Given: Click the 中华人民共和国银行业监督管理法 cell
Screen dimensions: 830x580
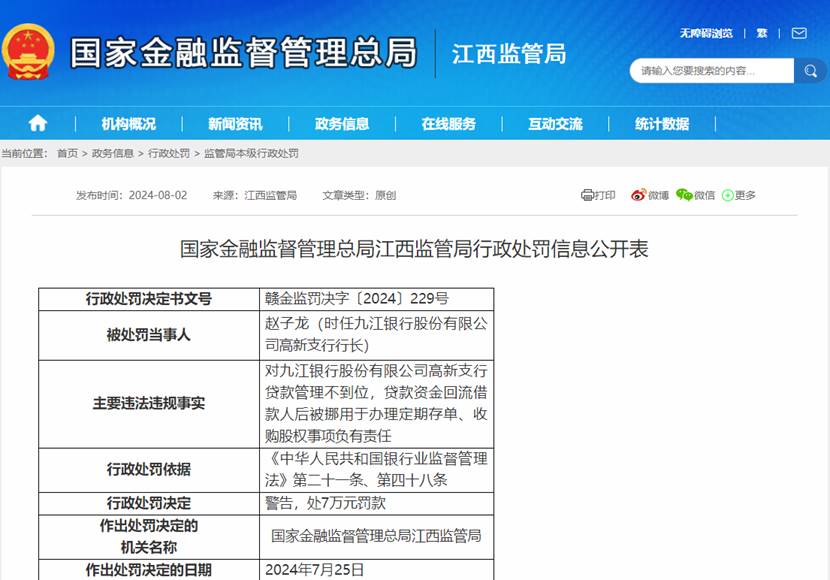Looking at the screenshot, I should point(377,470).
